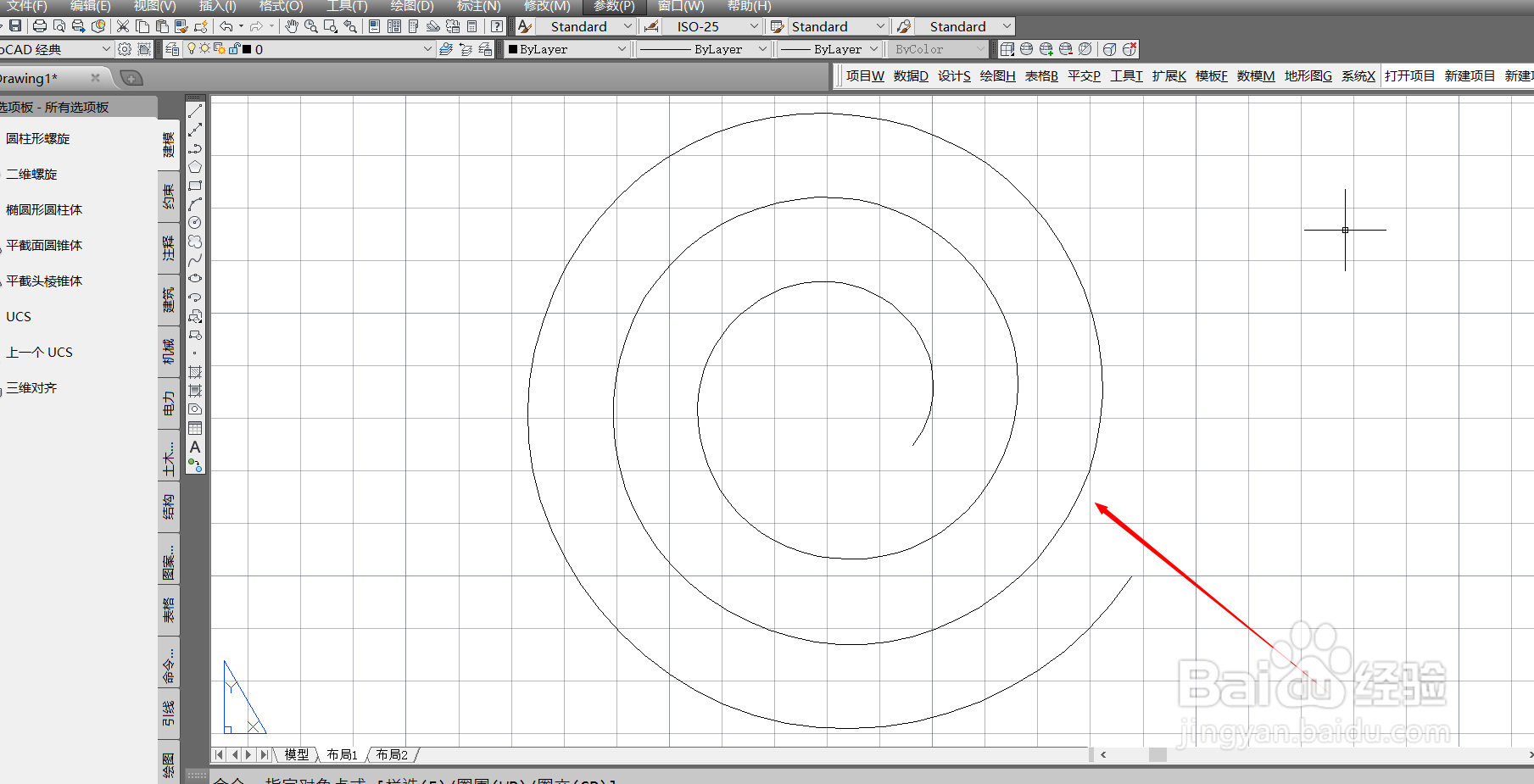Select the Rectangle draw tool
Image resolution: width=1534 pixels, height=784 pixels.
(195, 186)
